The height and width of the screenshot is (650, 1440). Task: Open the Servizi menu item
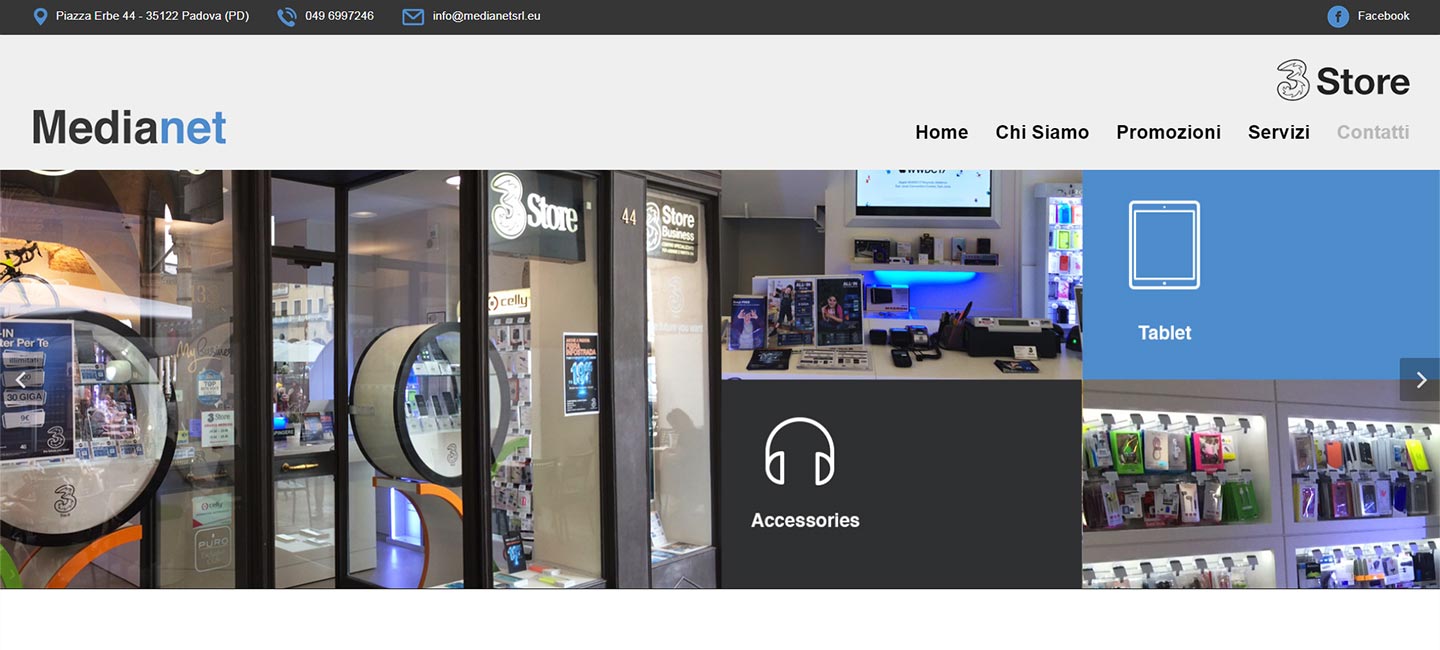click(1278, 132)
